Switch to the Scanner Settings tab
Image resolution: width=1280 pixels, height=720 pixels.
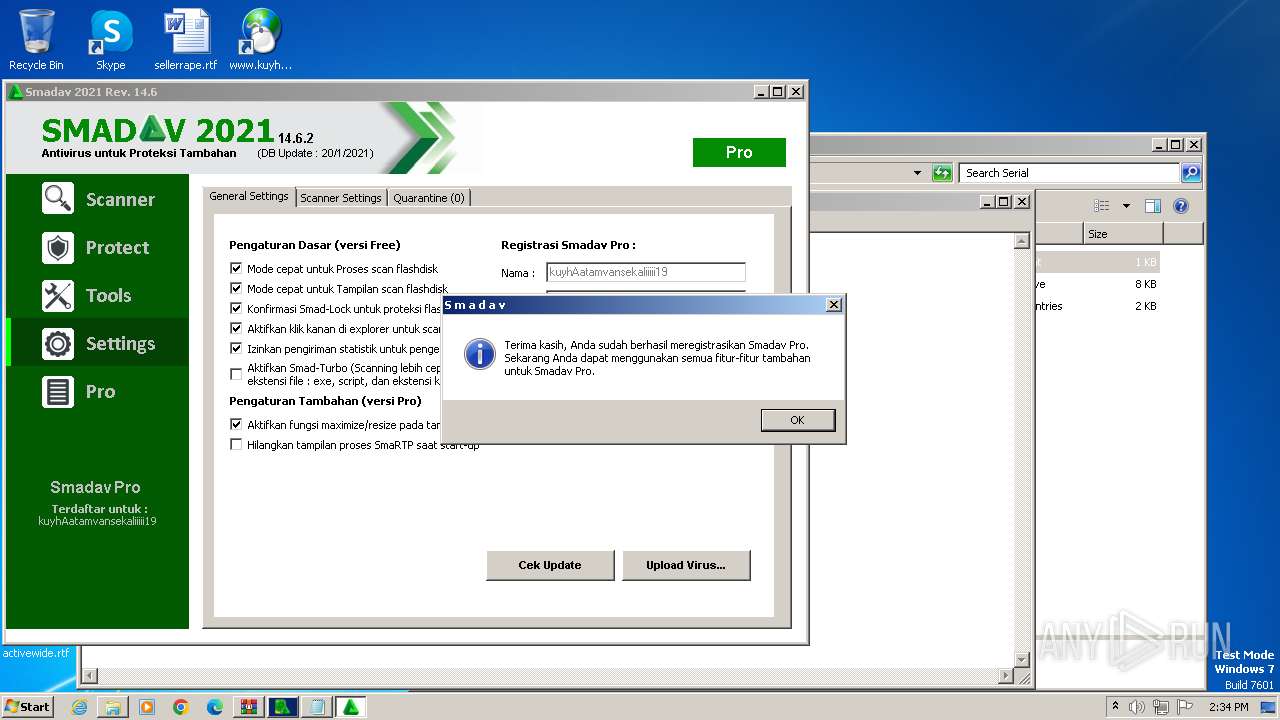point(341,198)
